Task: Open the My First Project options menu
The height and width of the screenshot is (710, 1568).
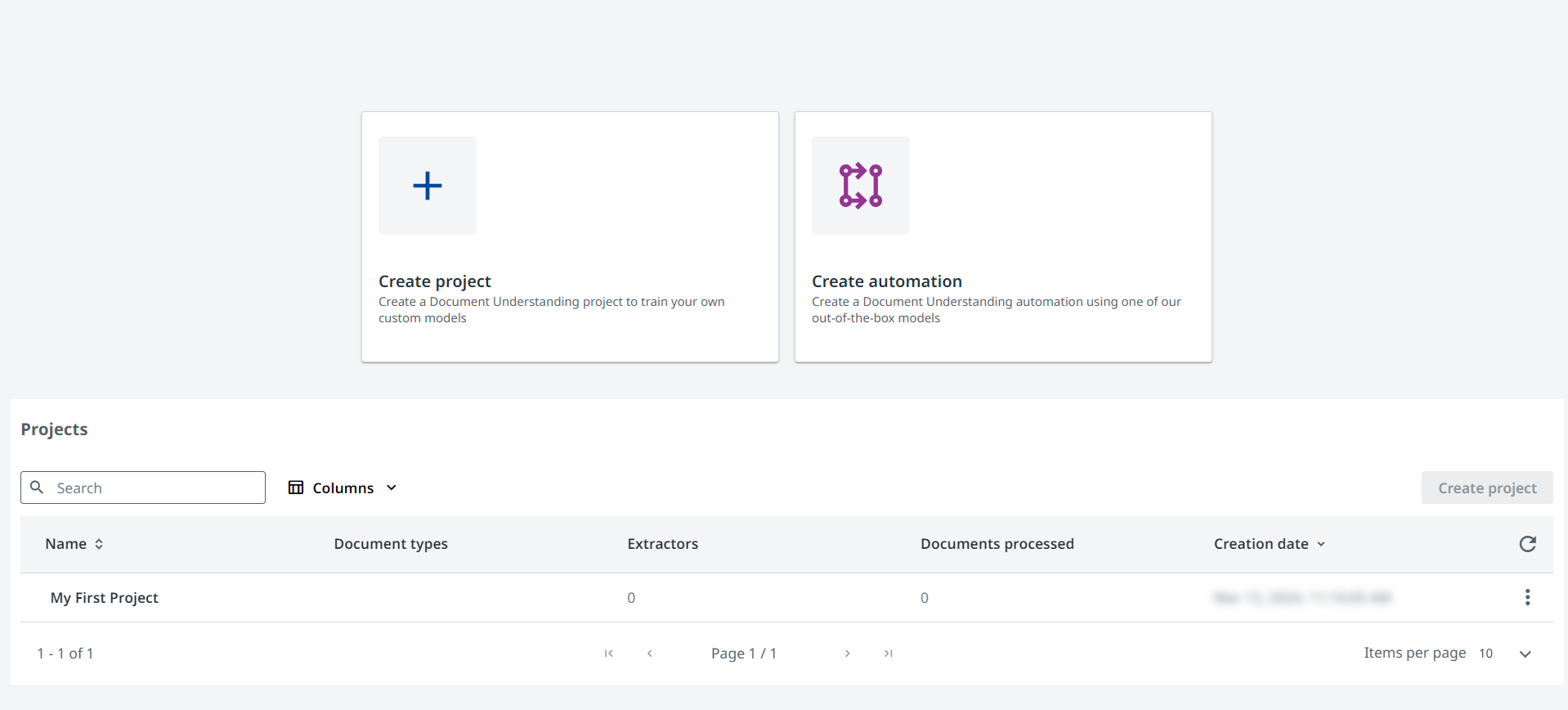Action: click(1527, 597)
